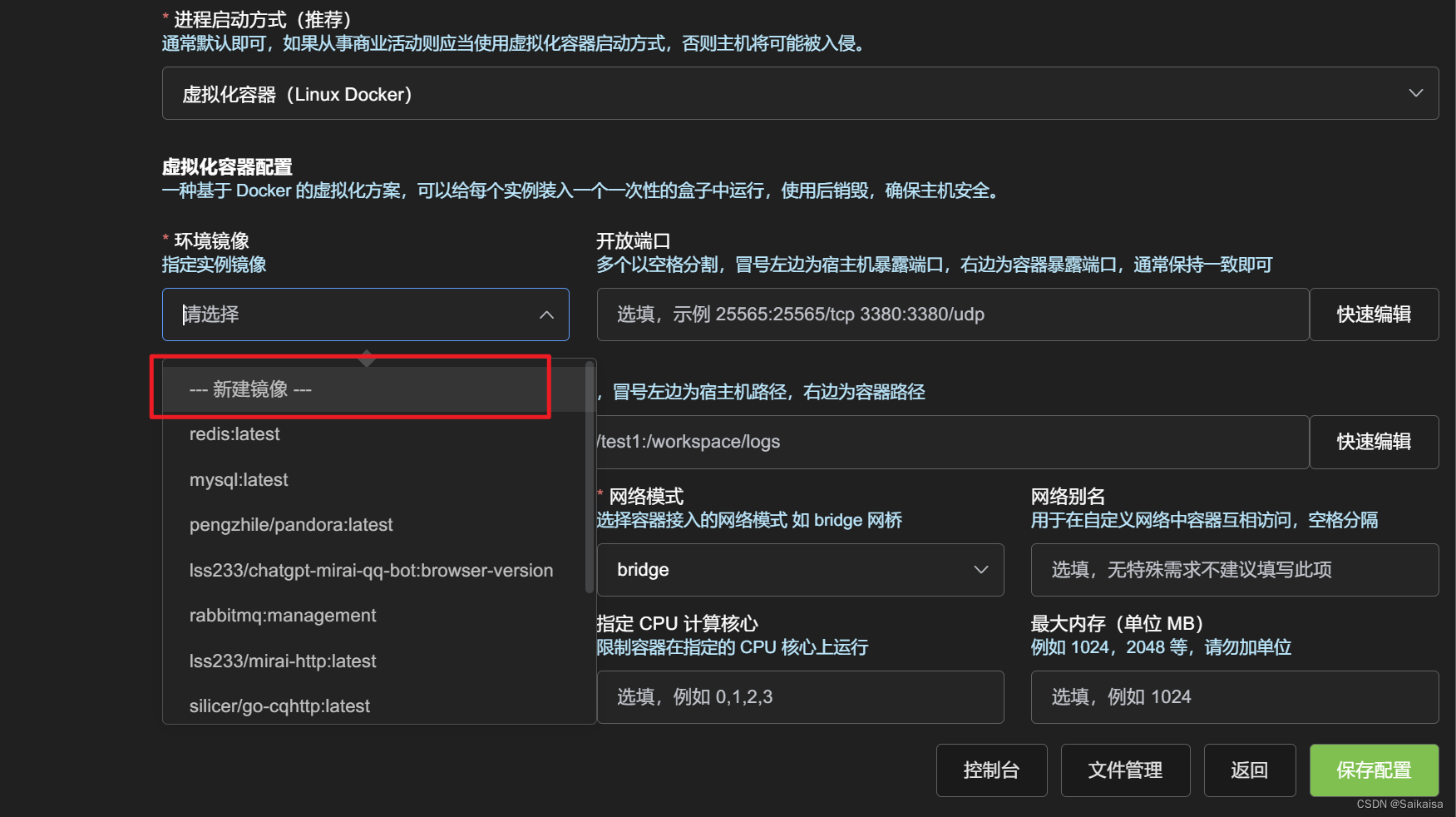Screen dimensions: 1456x817
Task: Click the up chevron in the image select
Action: pyautogui.click(x=546, y=314)
